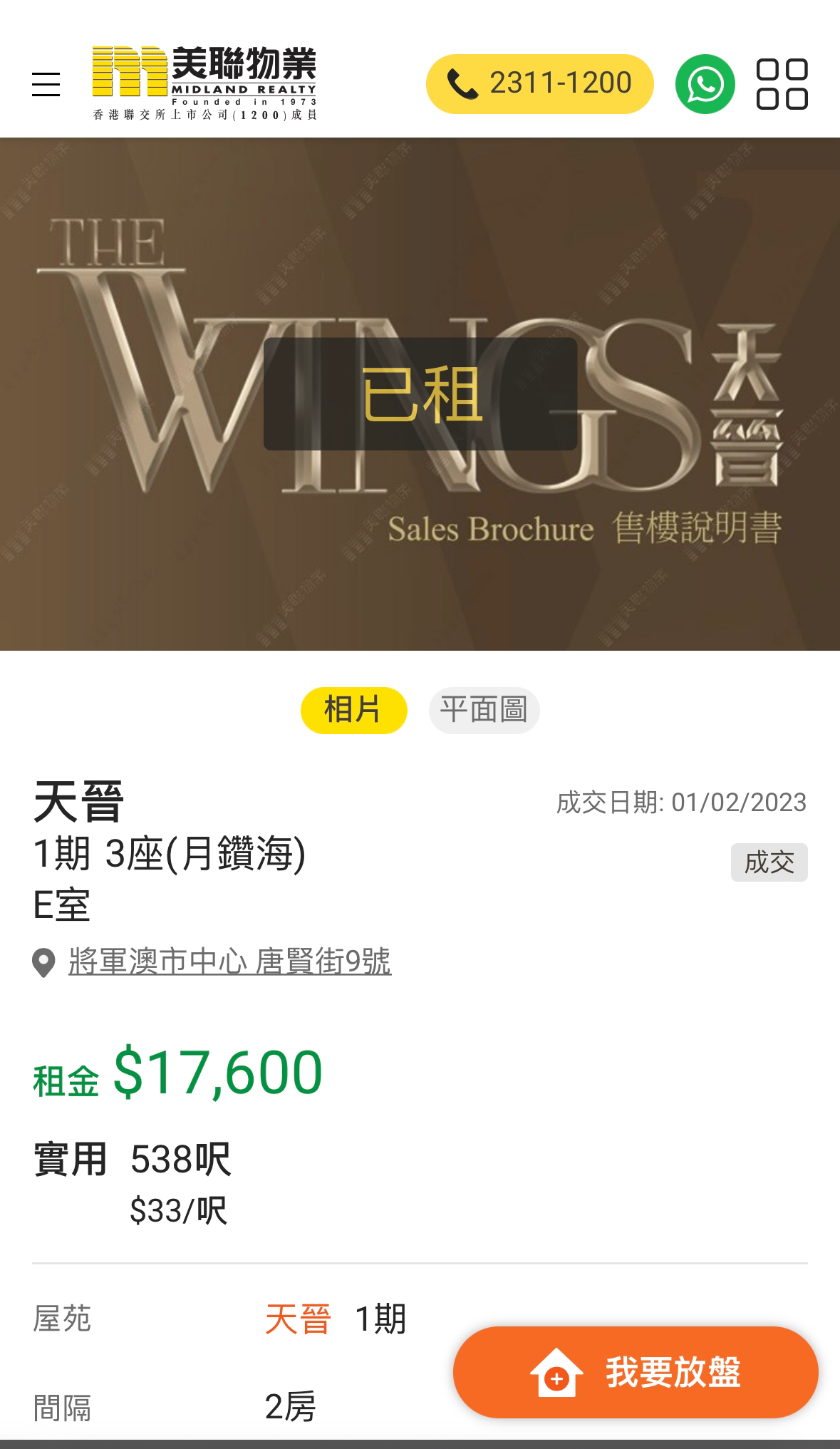Tap rent price $17,600
Screen dimensions: 840x1449
coord(218,1072)
